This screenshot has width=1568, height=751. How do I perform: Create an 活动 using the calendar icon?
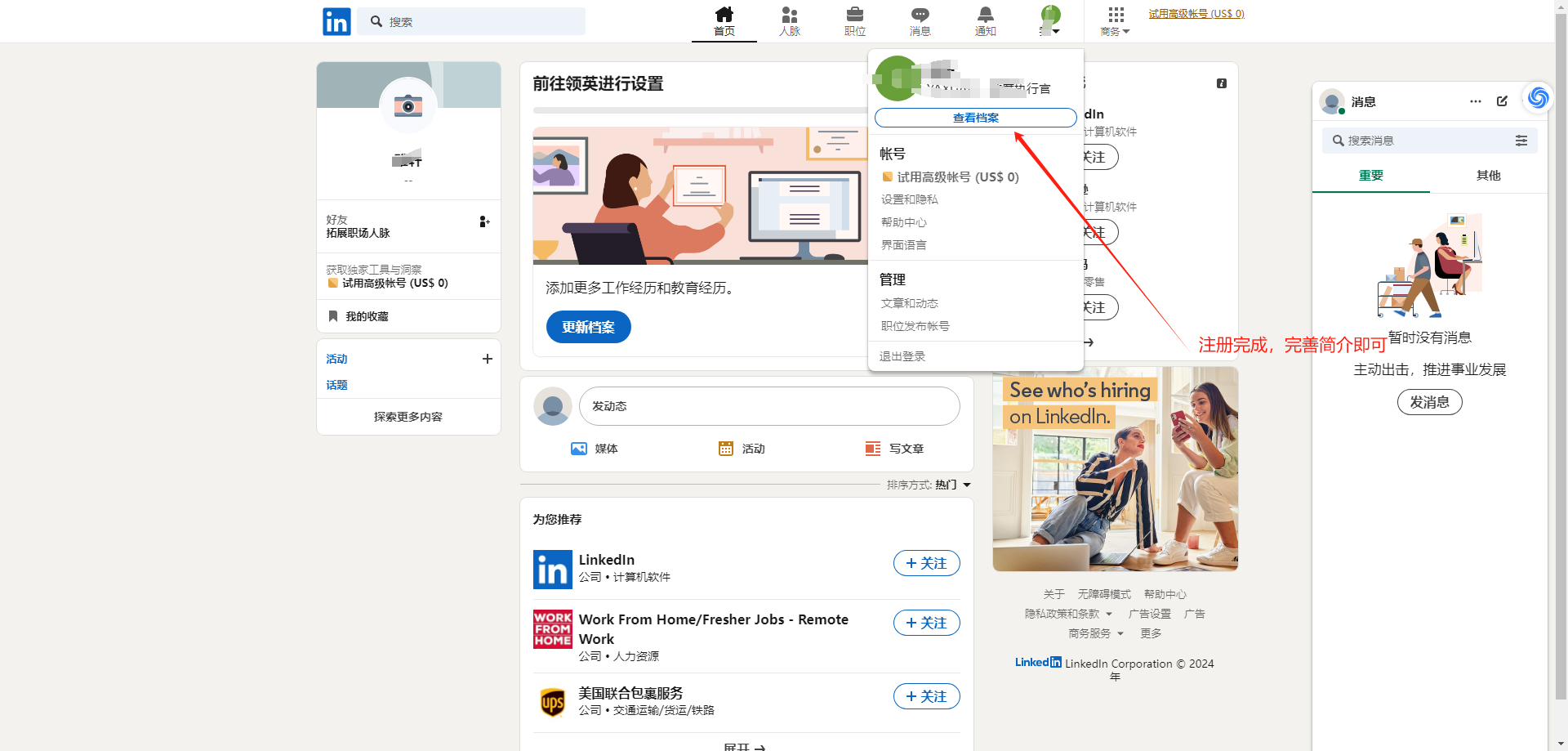click(x=726, y=448)
